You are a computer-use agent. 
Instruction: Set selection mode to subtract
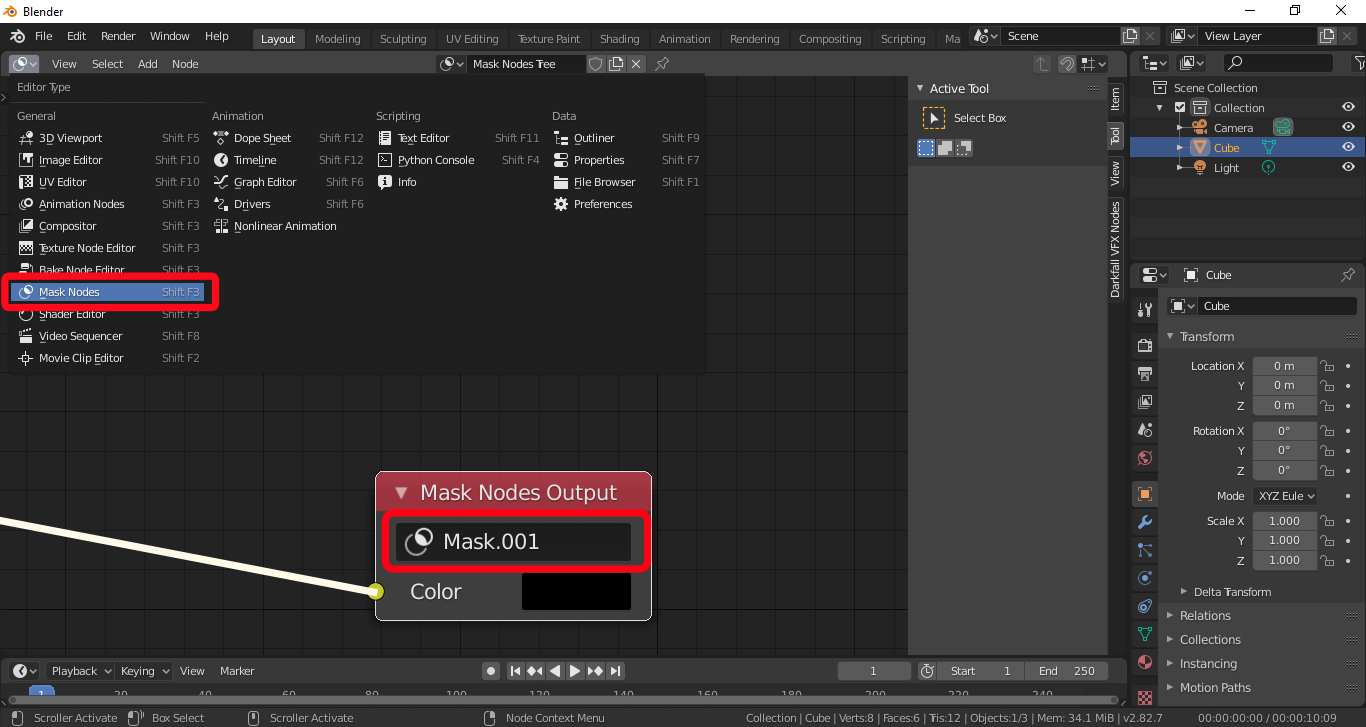pyautogui.click(x=964, y=148)
